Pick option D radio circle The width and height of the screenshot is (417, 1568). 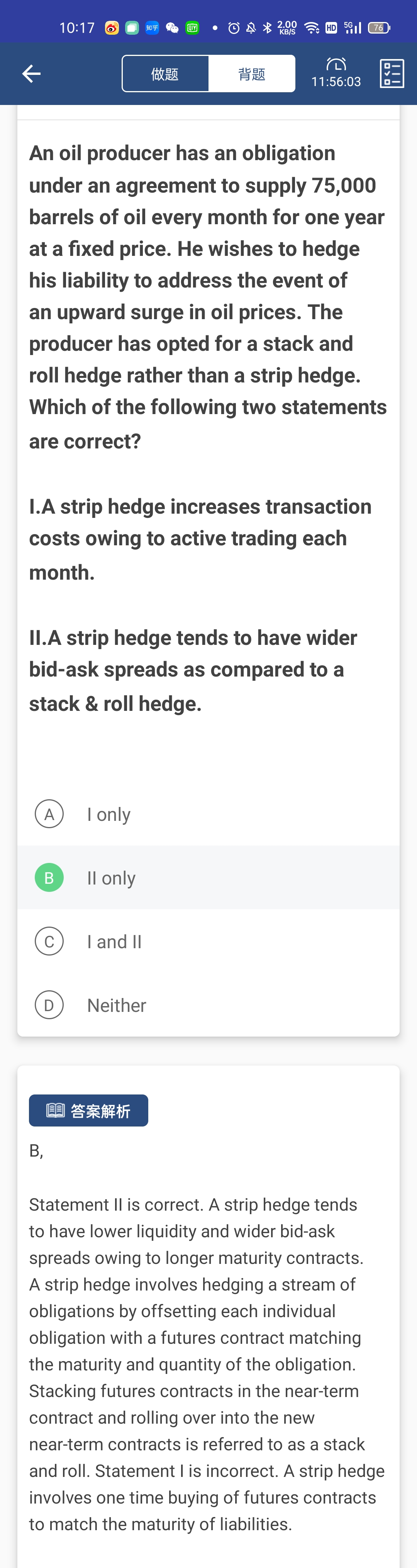tap(49, 1005)
